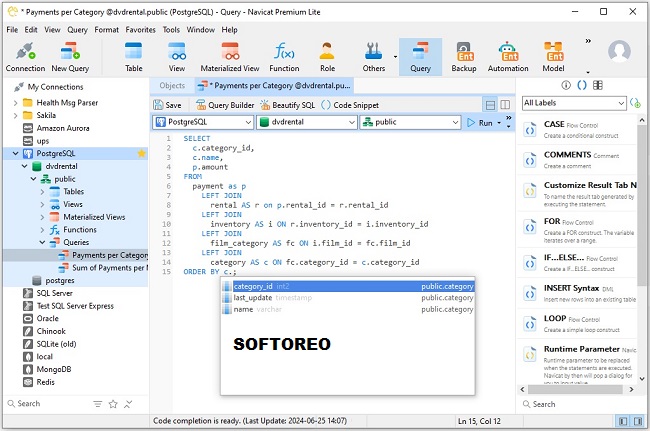The height and width of the screenshot is (431, 650).
Task: Expand the Functions node
Action: coord(42,230)
